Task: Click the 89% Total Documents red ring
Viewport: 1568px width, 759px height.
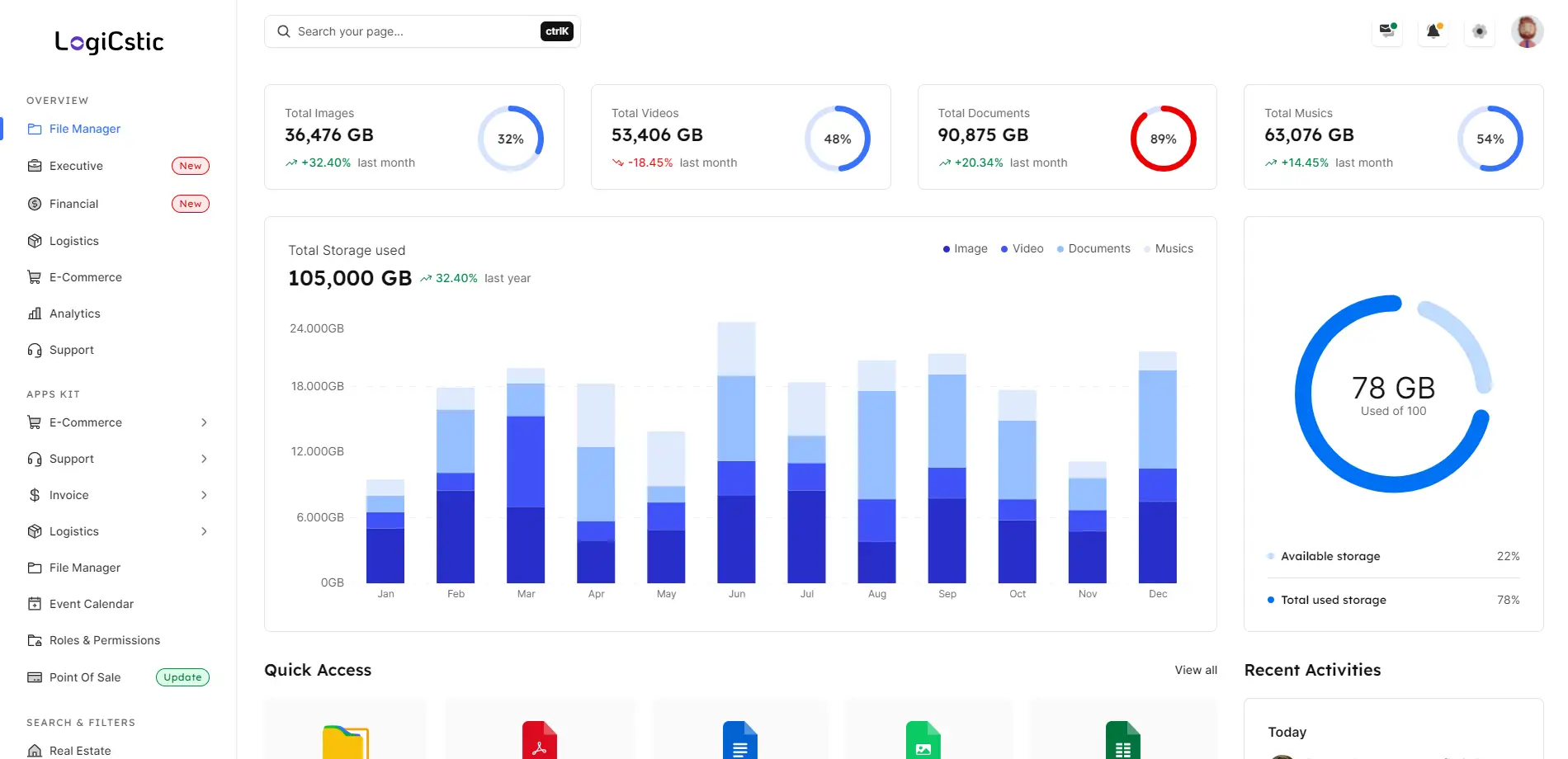Action: [1164, 139]
